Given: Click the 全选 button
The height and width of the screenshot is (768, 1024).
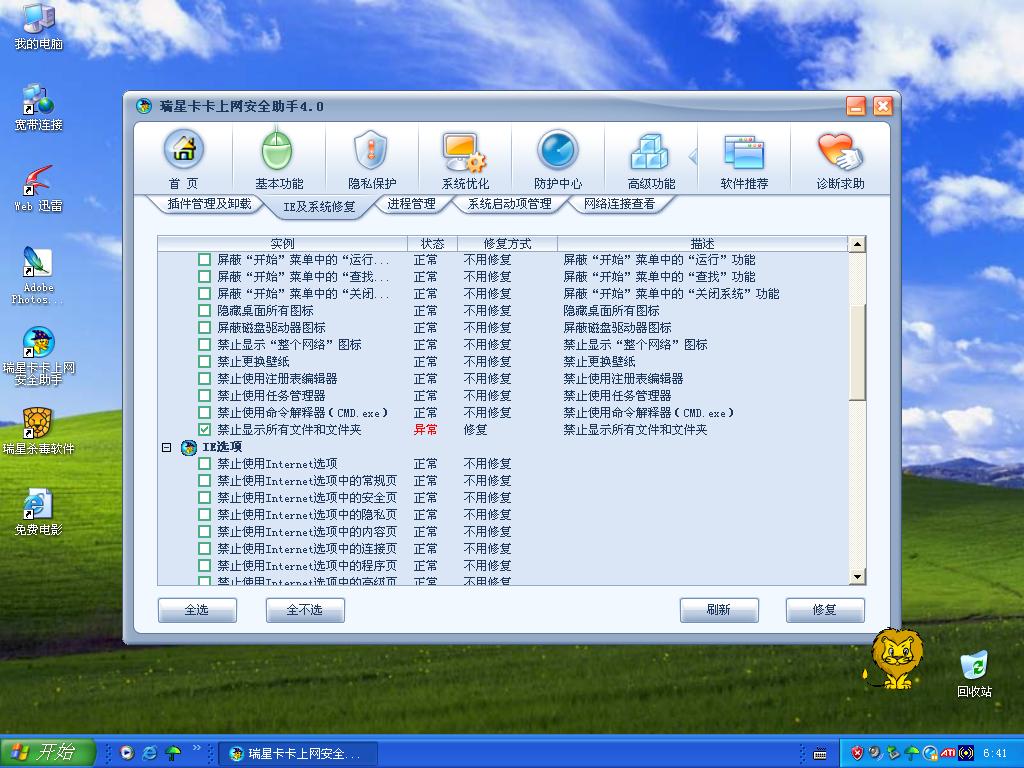Looking at the screenshot, I should point(197,610).
